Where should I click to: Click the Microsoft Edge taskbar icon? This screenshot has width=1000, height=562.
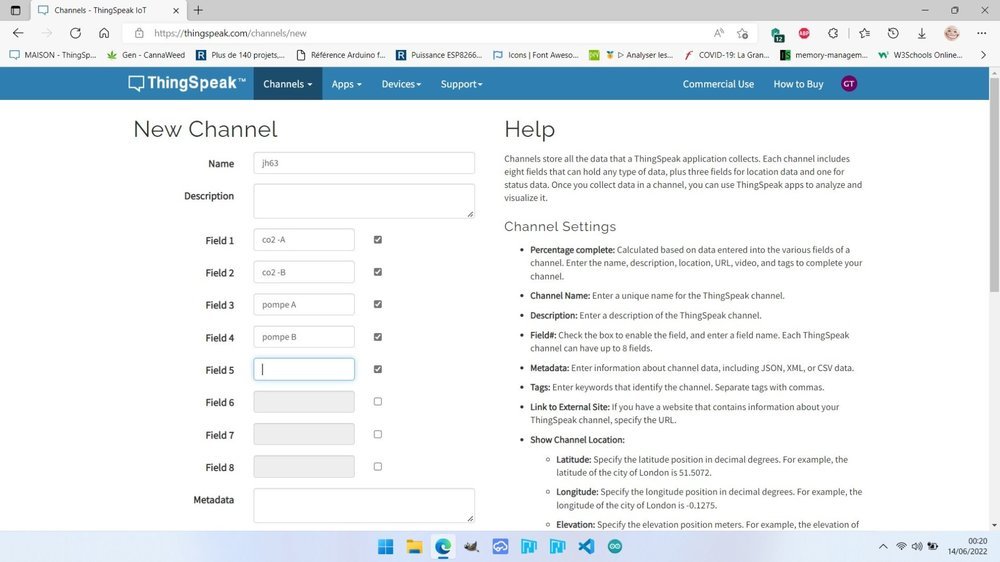pos(443,547)
